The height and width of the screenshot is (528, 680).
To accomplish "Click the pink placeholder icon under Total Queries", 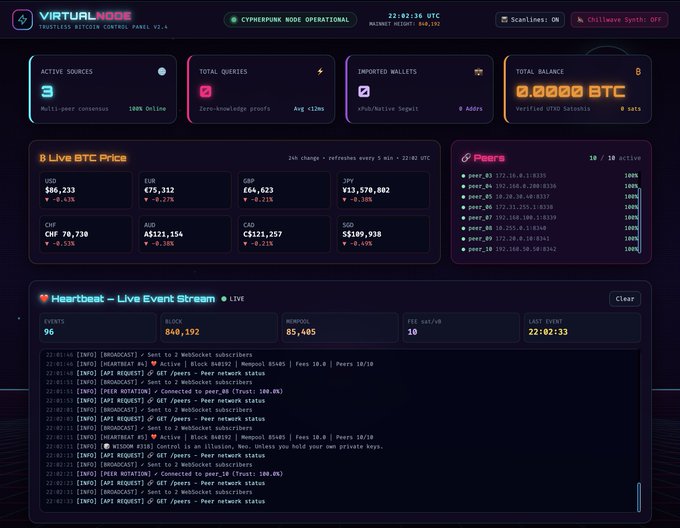I will click(x=206, y=91).
